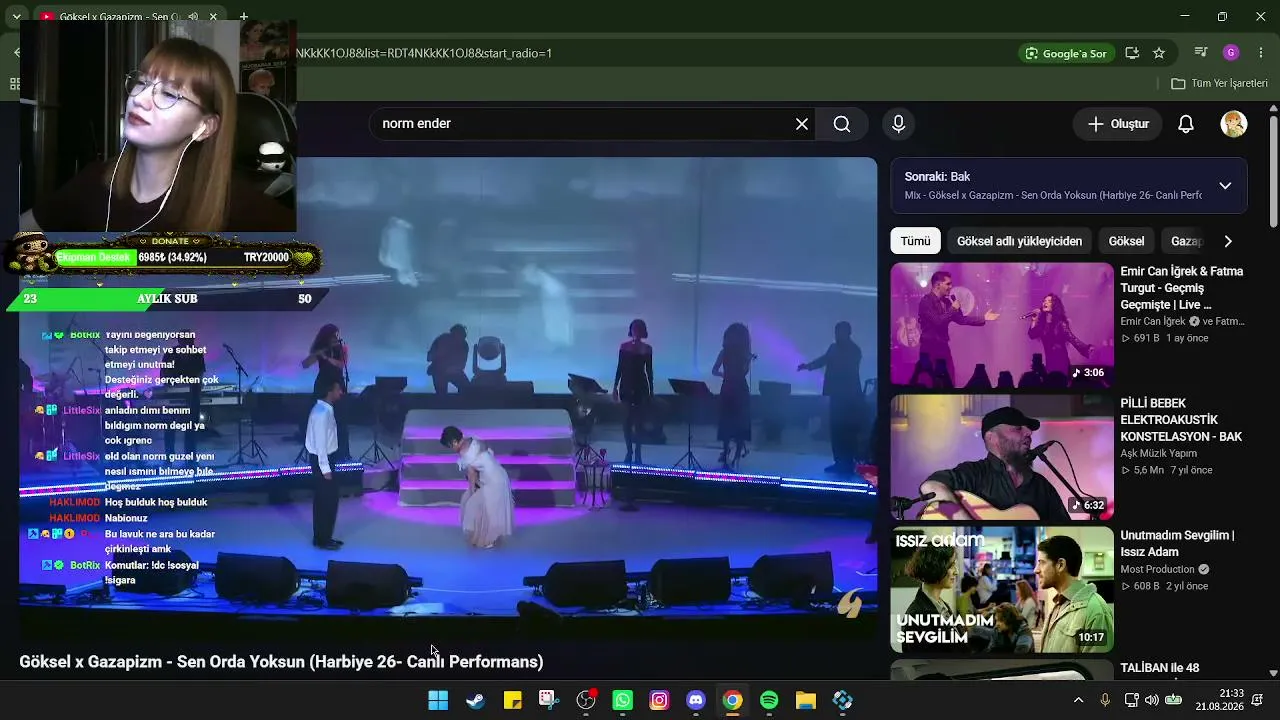The image size is (1280, 720).
Task: Start voice search with the microphone icon
Action: click(898, 124)
